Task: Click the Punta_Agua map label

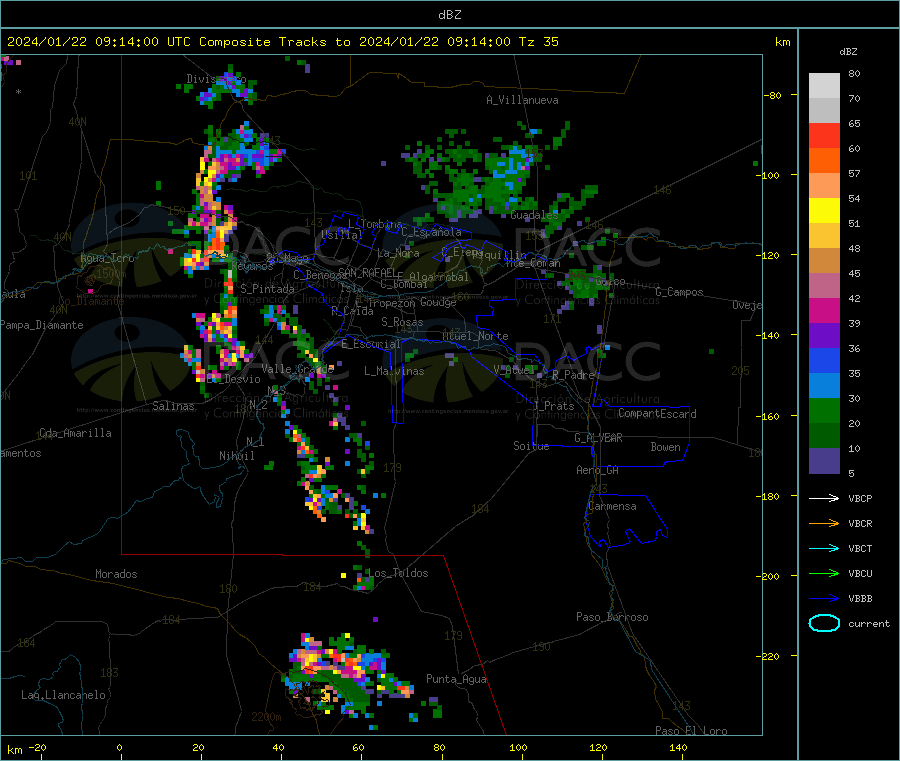Action: (456, 679)
